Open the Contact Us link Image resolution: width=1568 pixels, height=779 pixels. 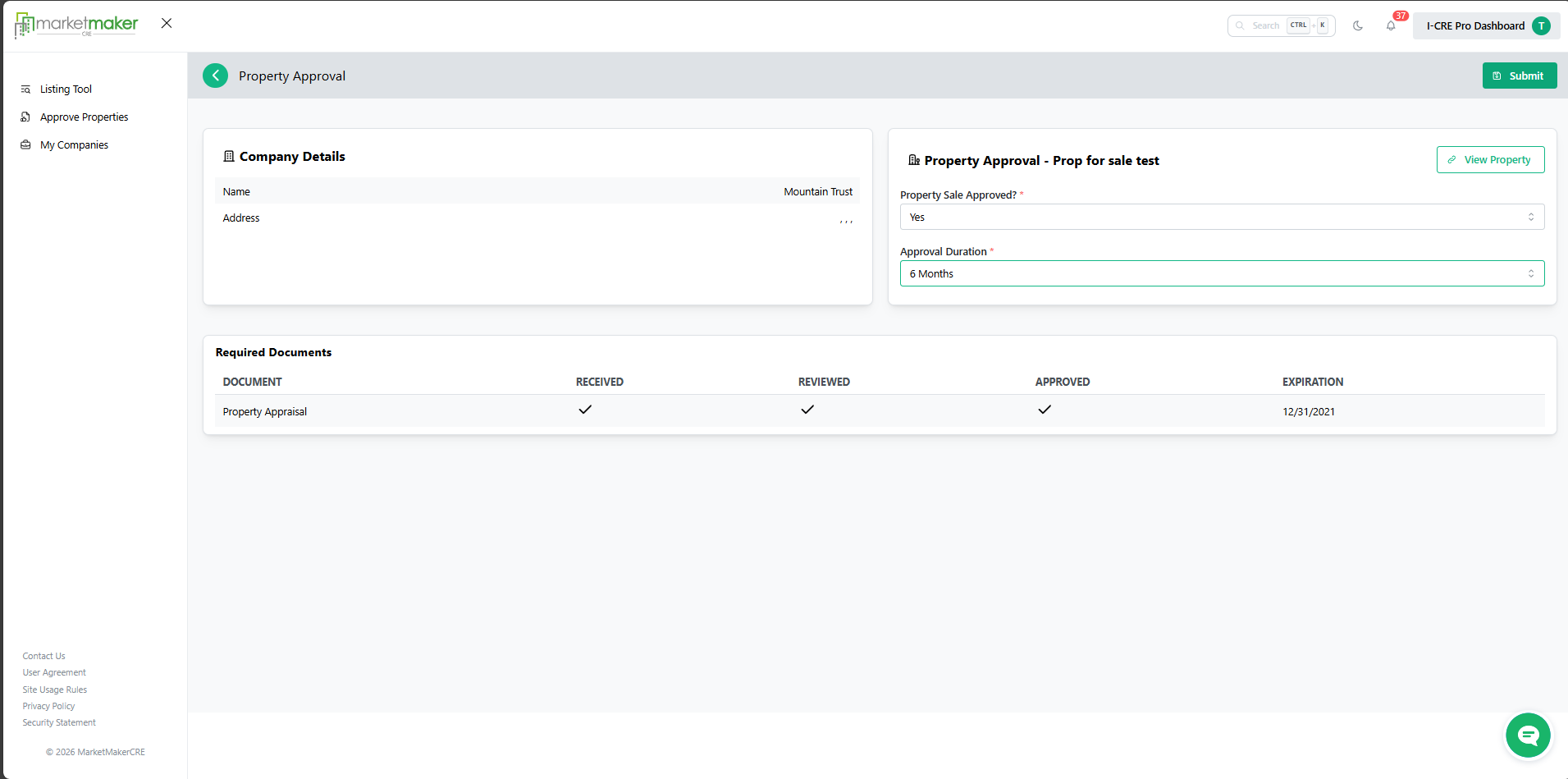point(43,656)
